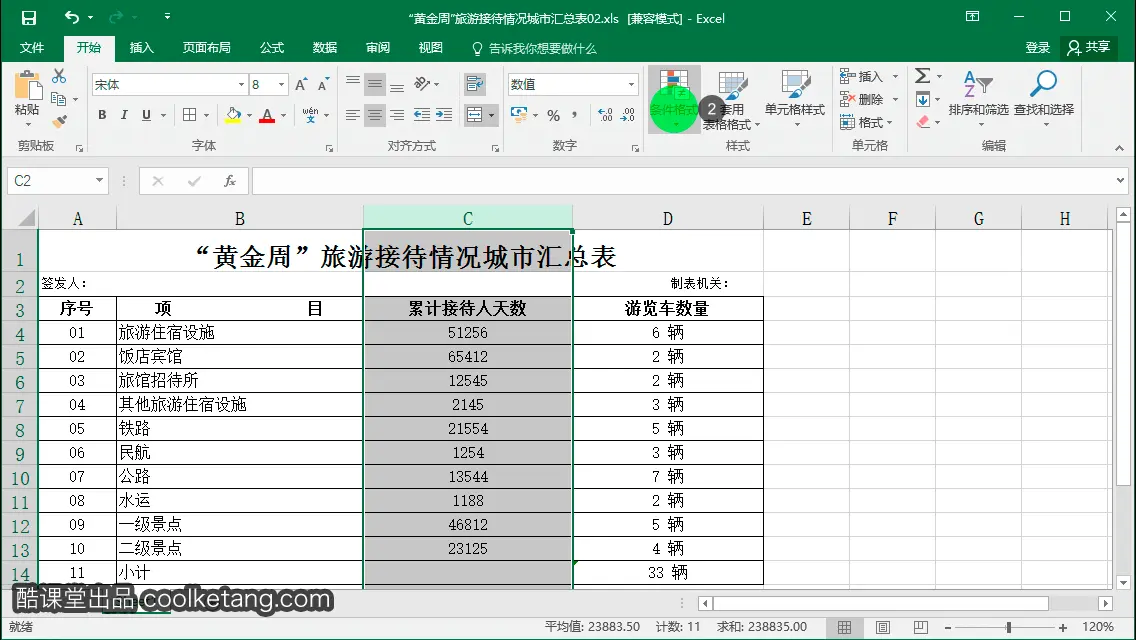
Task: Click the zoom slider handle
Action: pos(1008,627)
